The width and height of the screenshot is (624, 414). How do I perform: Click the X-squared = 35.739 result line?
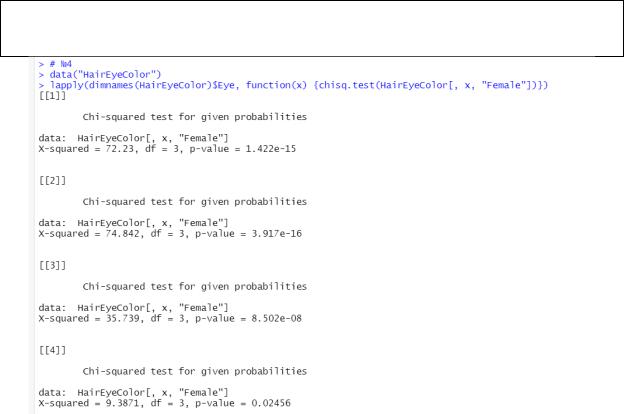[x=170, y=318]
